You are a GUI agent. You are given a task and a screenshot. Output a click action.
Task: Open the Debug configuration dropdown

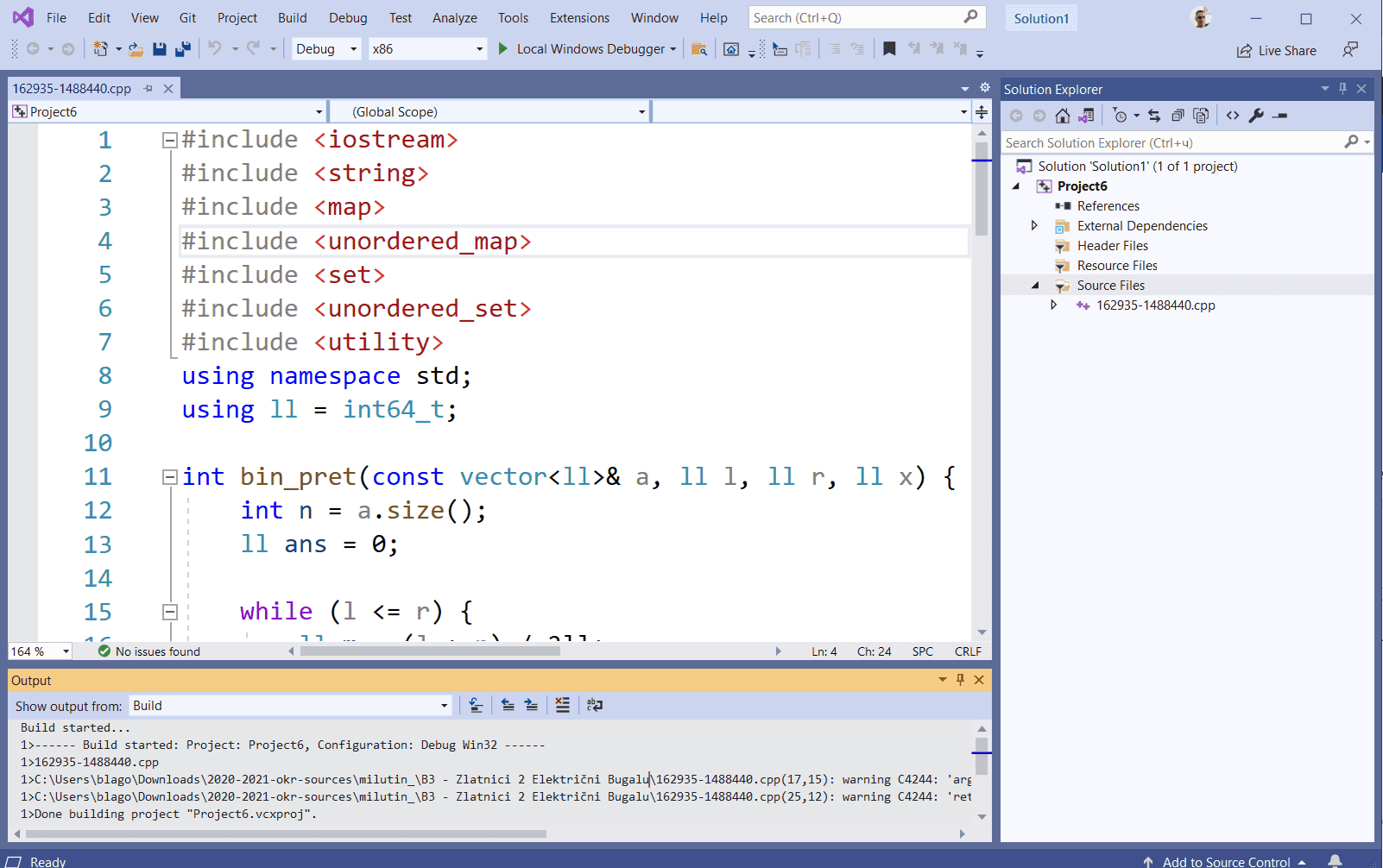(326, 49)
